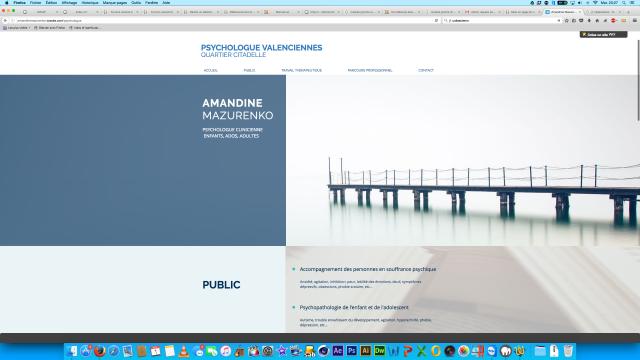
Task: Click the Wix 'Créez un site' banner
Action: coord(603,35)
